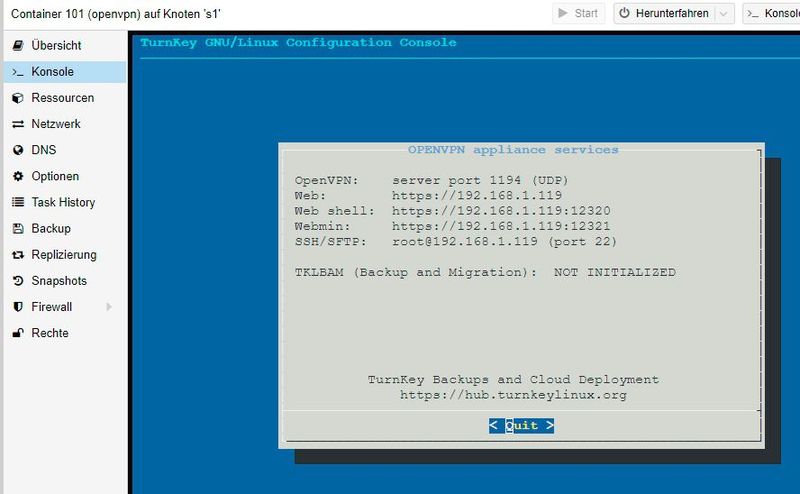800x494 pixels.
Task: Click the Ressourcen cube icon
Action: click(18, 98)
